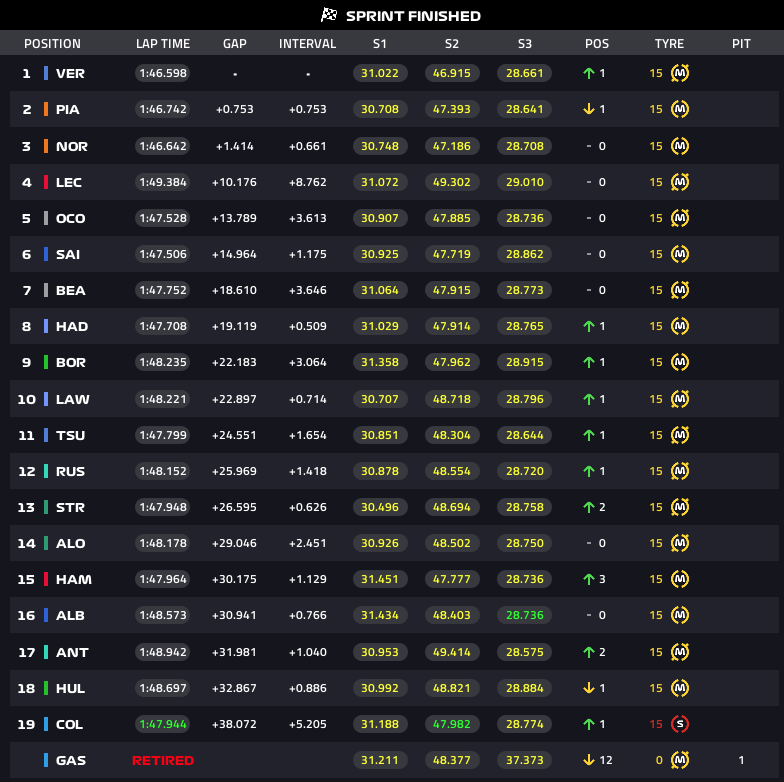Click ALB's green sector 3 time
Viewport: 784px width, 782px height.
pos(524,615)
